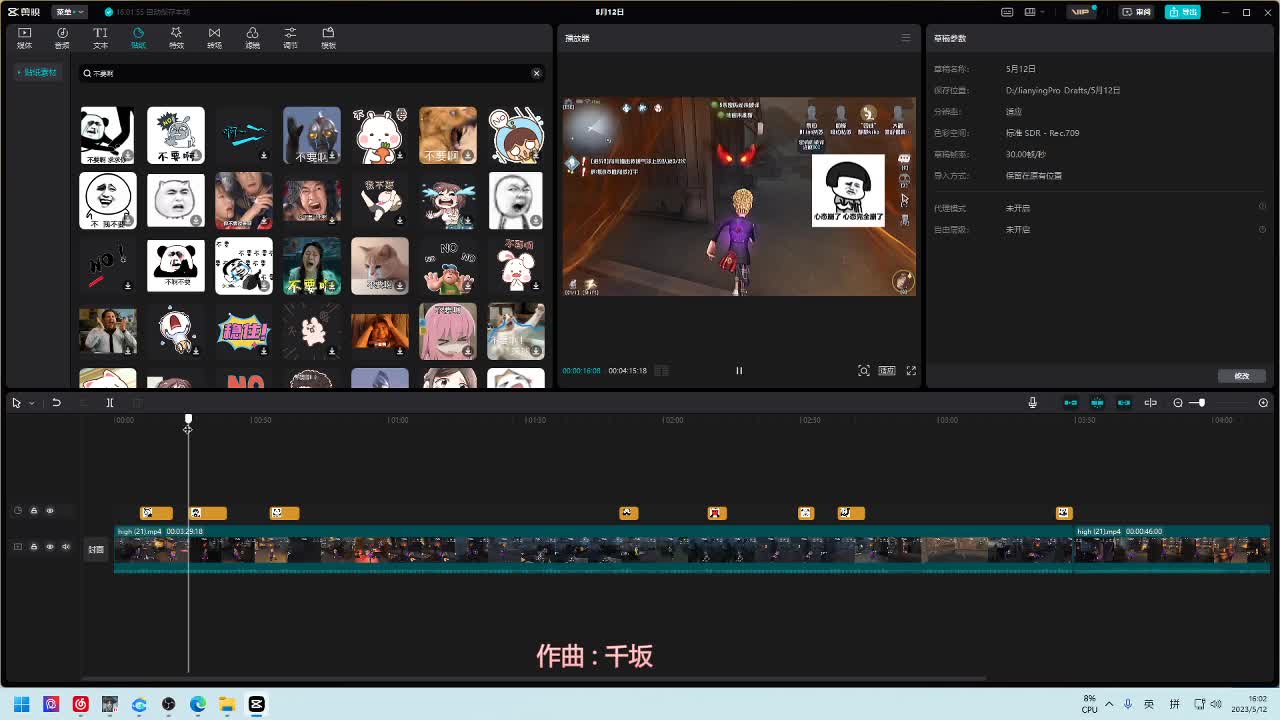
Task: Open the 适应 ratio button in player
Action: coord(887,370)
